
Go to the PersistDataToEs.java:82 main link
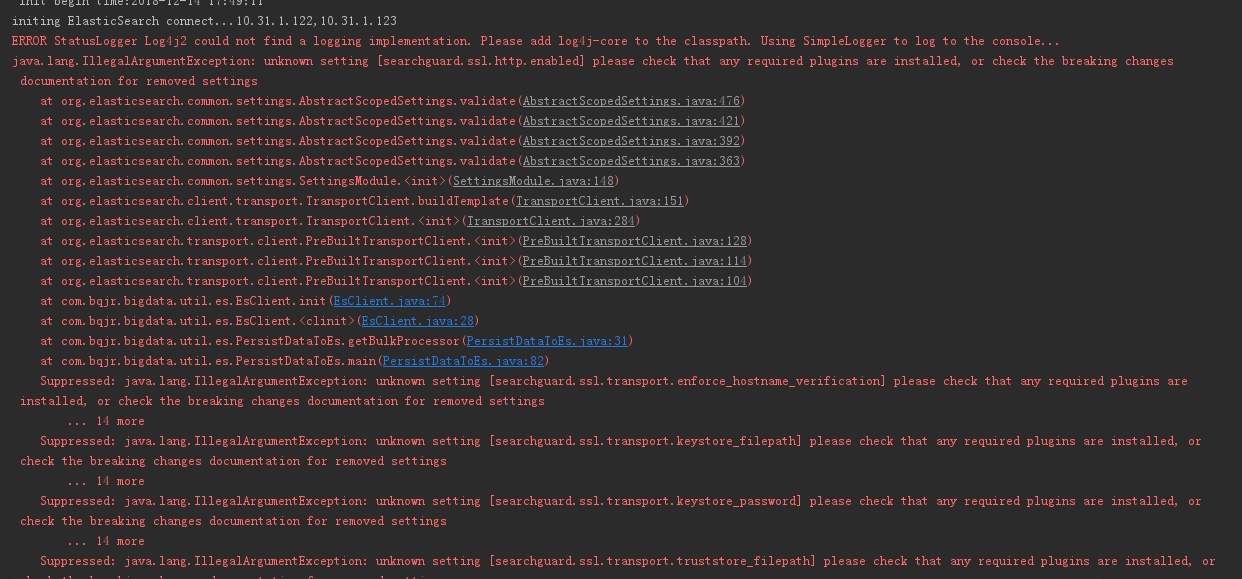463,361
